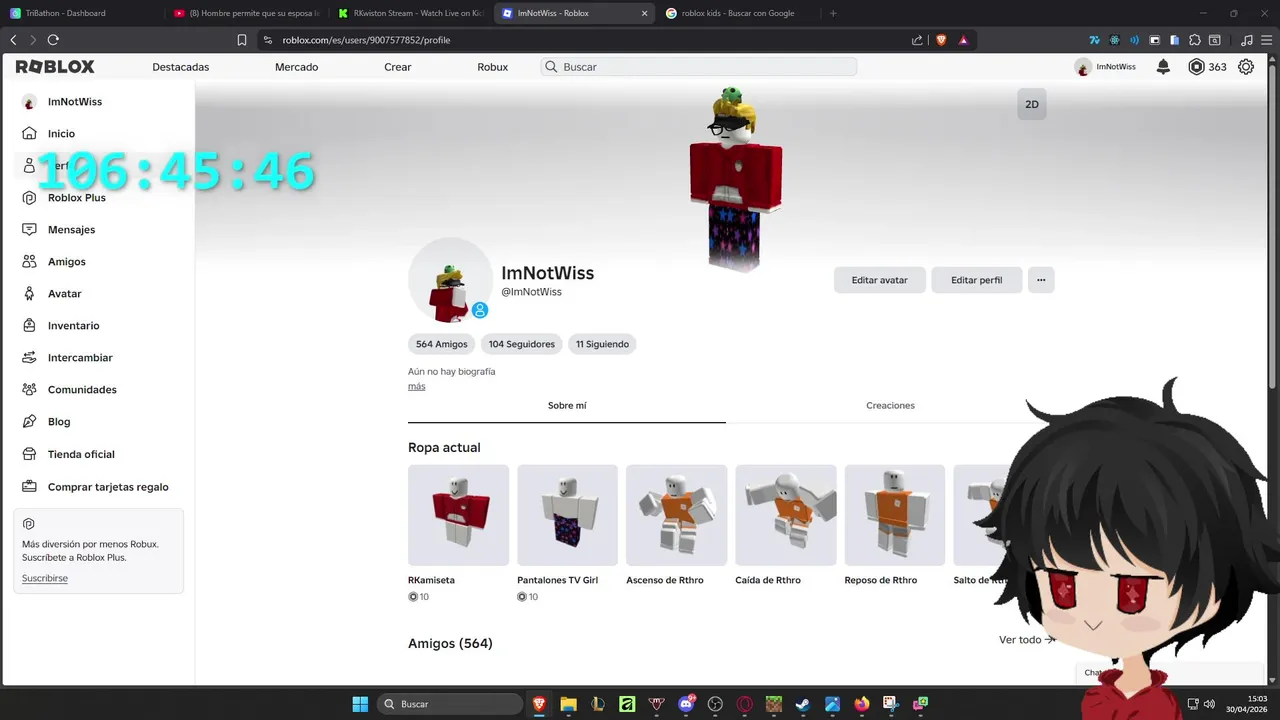The width and height of the screenshot is (1280, 720).
Task: Click the Windows taskbar Buscar search box
Action: tap(450, 704)
